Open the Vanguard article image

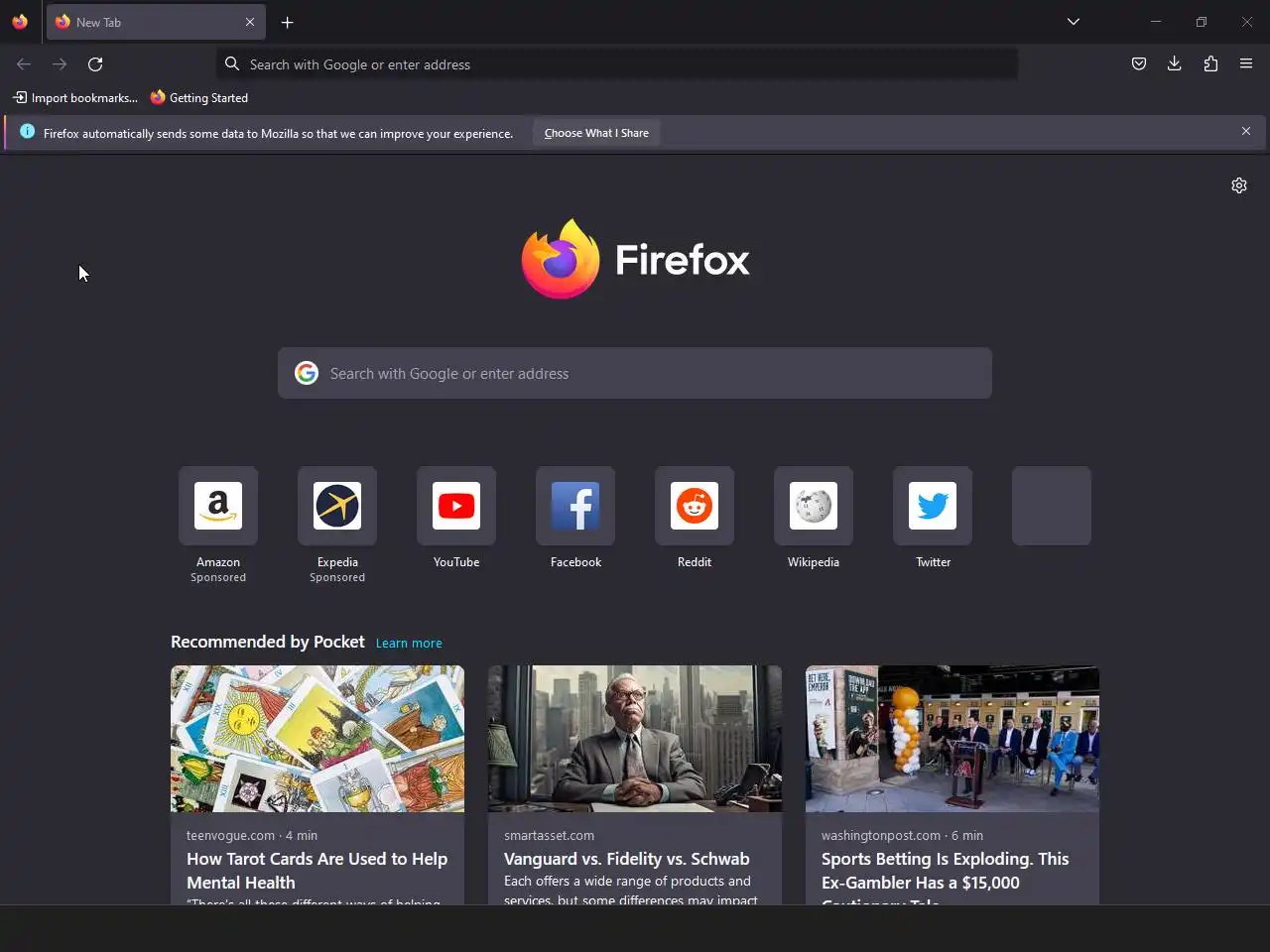tap(635, 739)
